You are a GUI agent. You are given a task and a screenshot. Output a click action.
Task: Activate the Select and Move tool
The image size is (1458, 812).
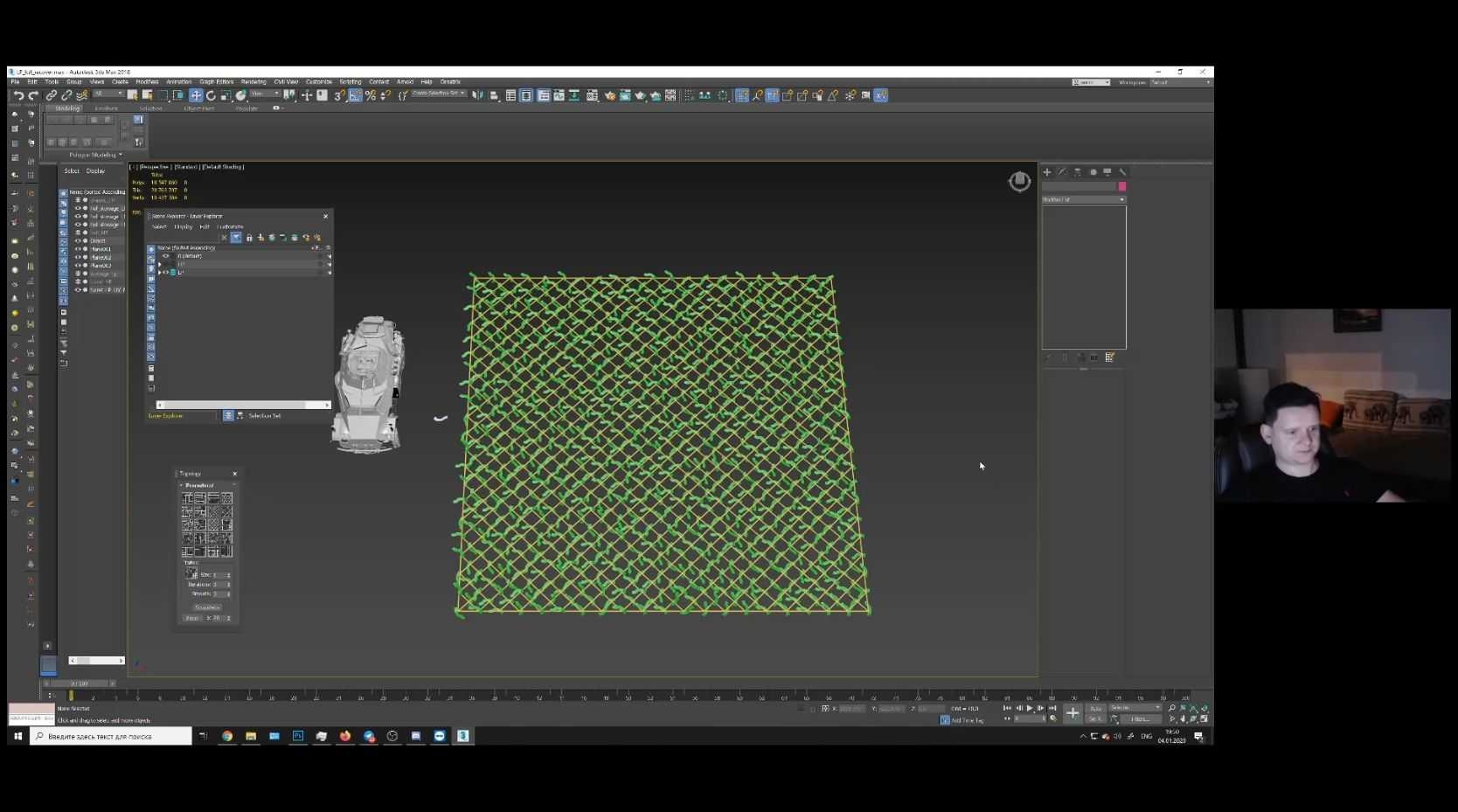point(196,95)
